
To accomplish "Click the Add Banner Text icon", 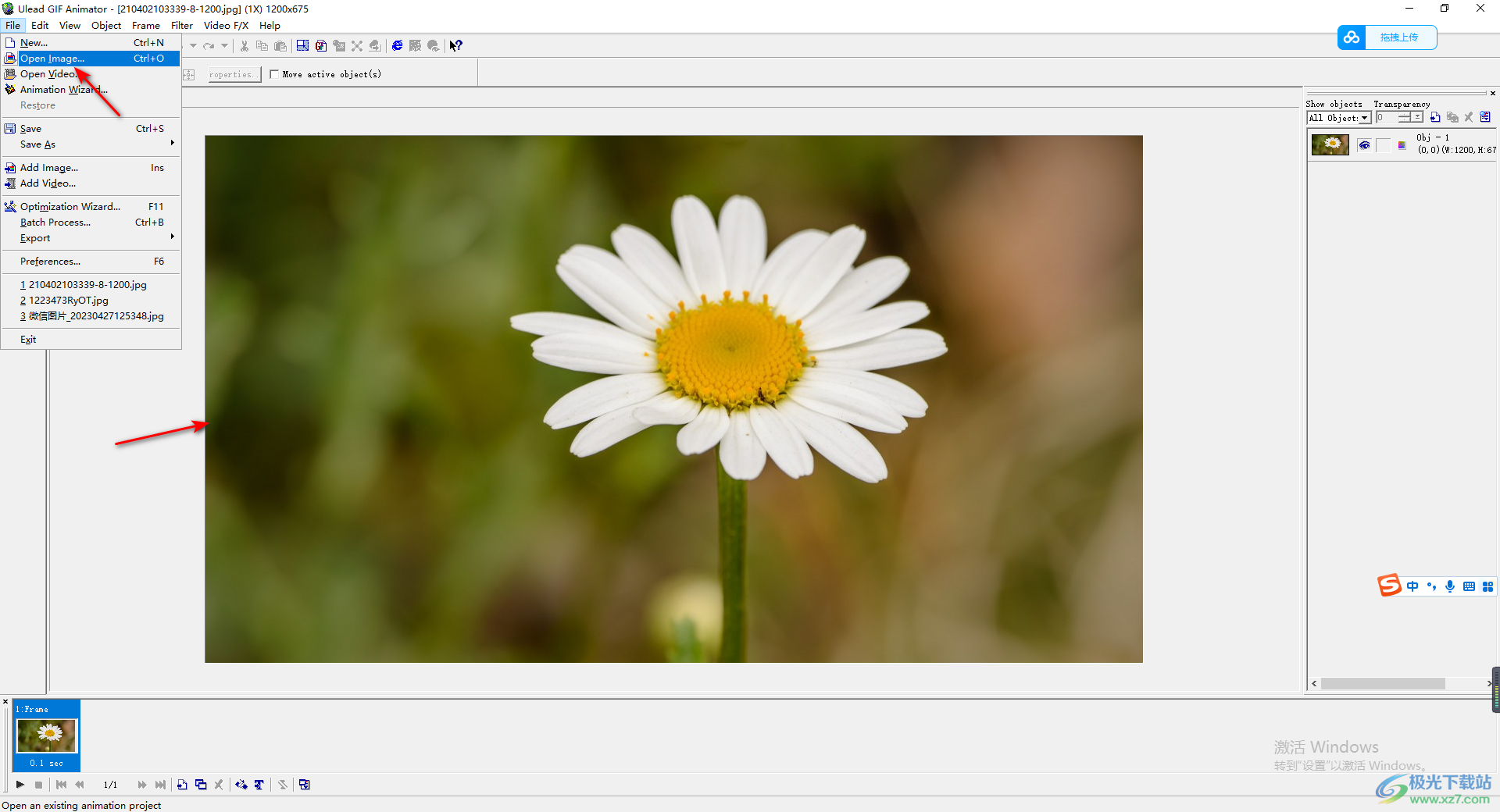I will pyautogui.click(x=259, y=785).
